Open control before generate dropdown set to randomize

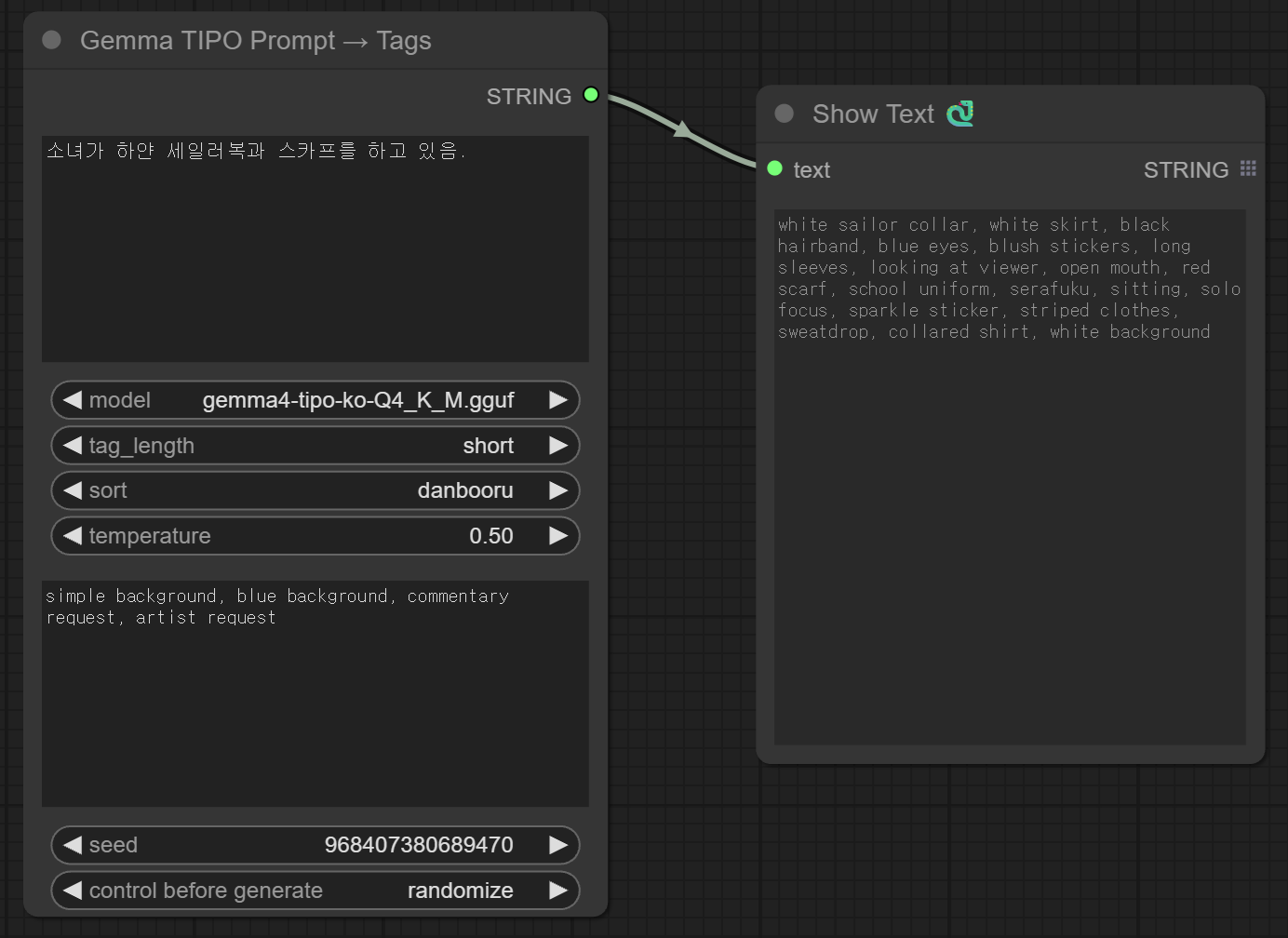pyautogui.click(x=315, y=891)
